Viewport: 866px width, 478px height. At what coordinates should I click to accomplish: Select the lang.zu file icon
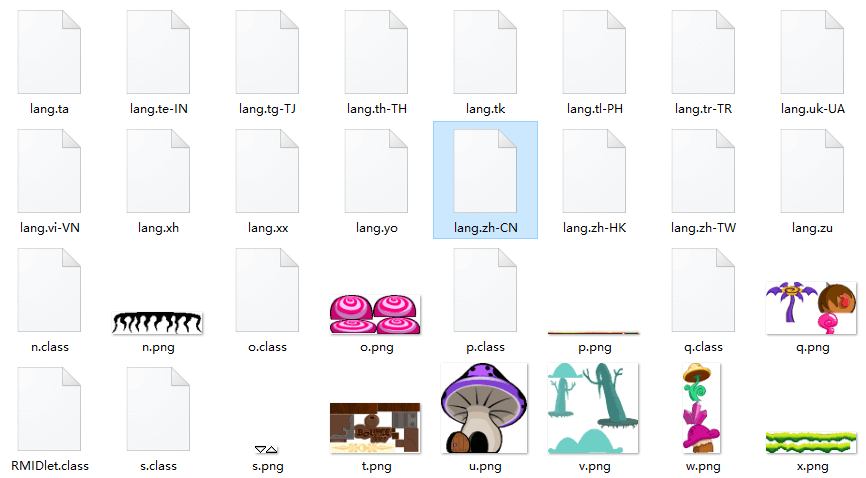tap(812, 171)
